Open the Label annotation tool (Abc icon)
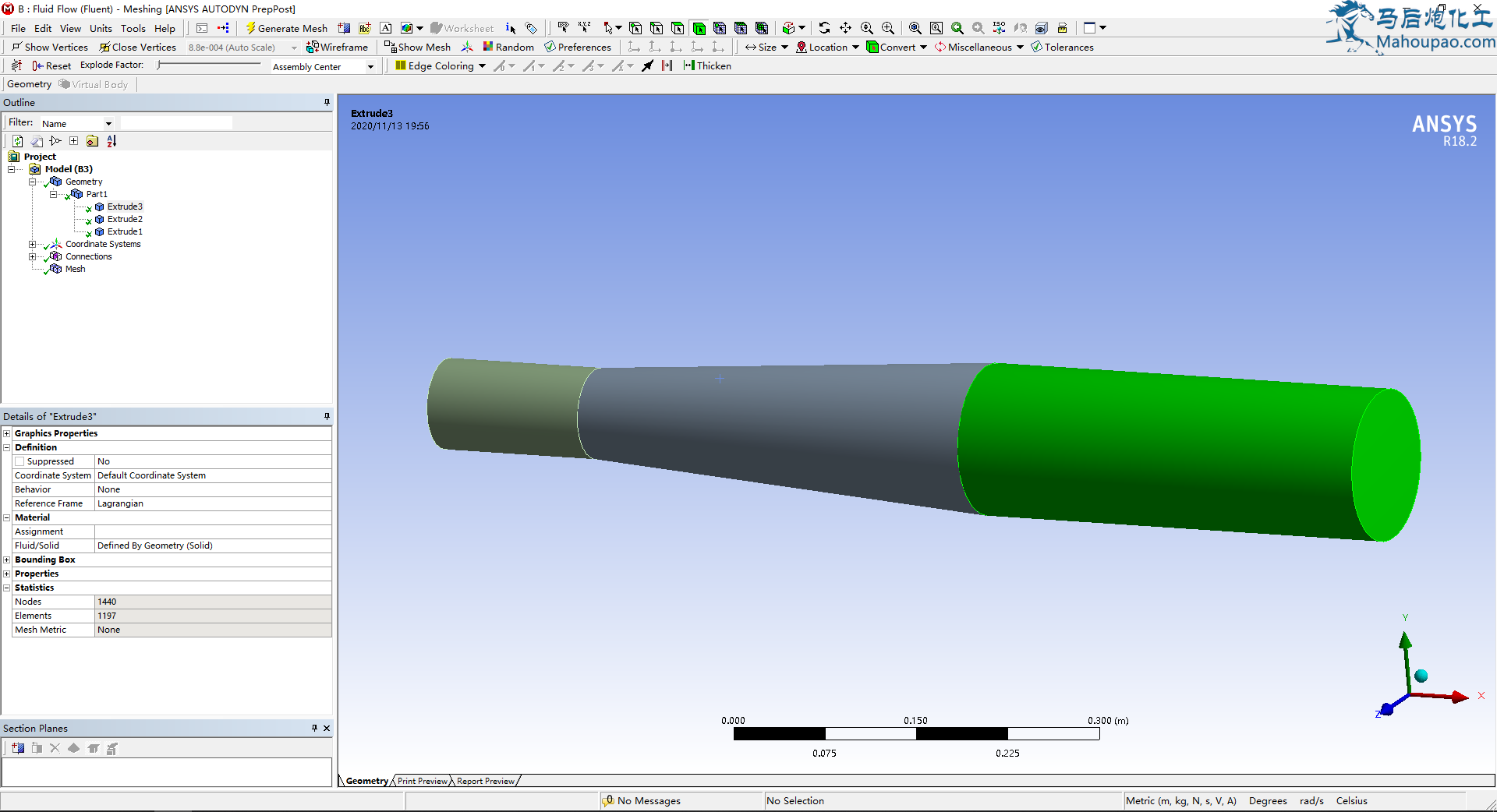Image resolution: width=1497 pixels, height=812 pixels. tap(364, 28)
